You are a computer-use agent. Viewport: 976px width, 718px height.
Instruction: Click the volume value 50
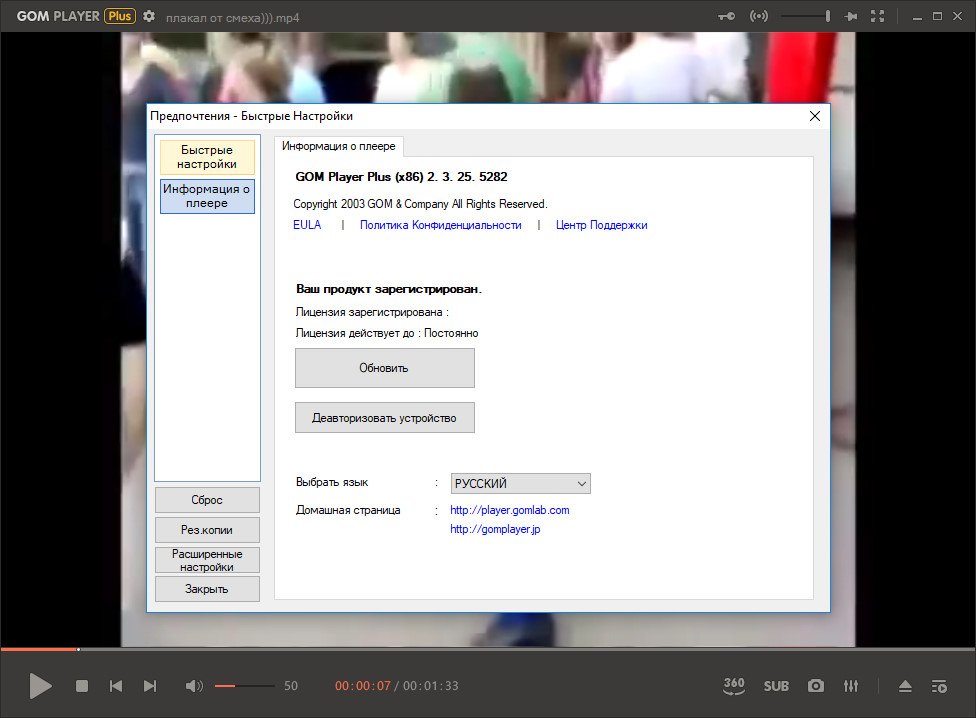(x=291, y=686)
